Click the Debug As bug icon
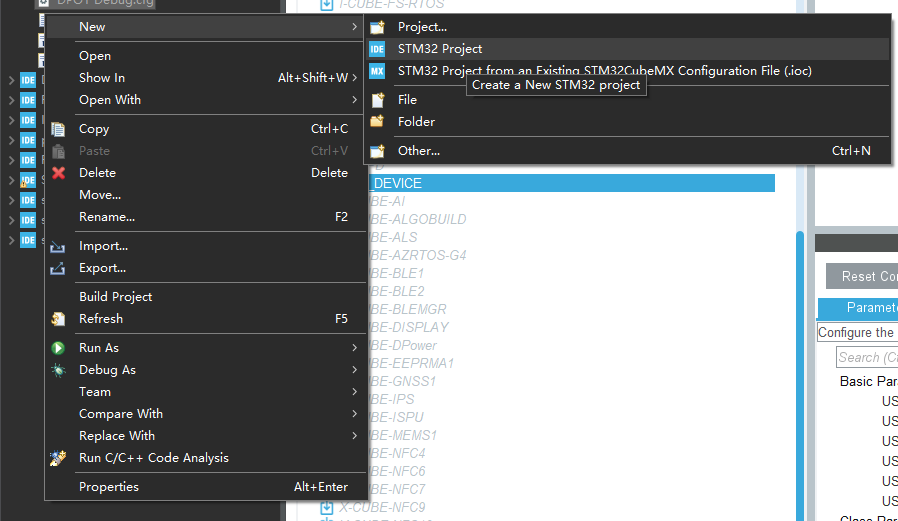This screenshot has height=521, width=898. [x=58, y=370]
